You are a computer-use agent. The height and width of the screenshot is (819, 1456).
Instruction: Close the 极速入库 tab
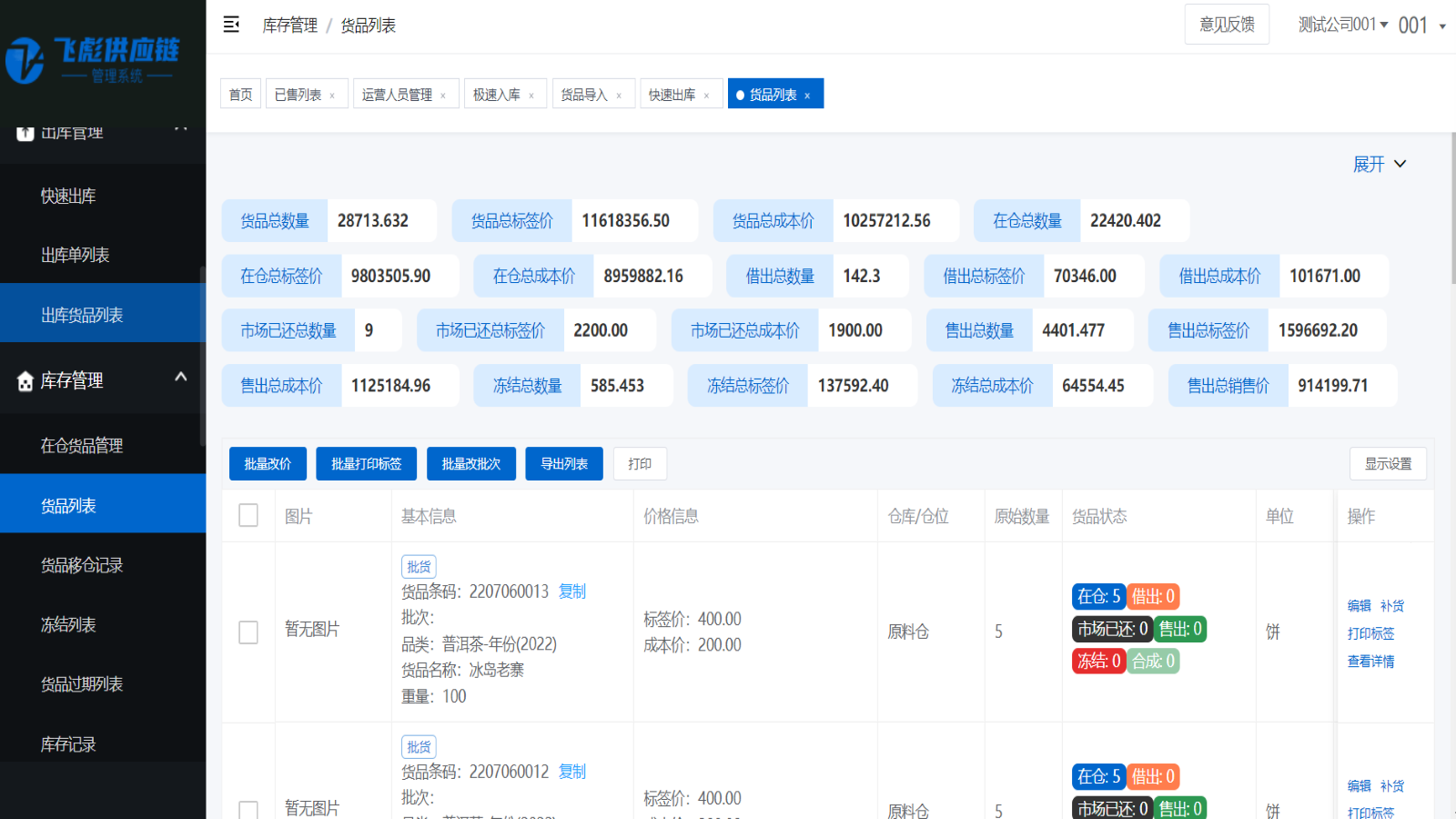pos(531,96)
